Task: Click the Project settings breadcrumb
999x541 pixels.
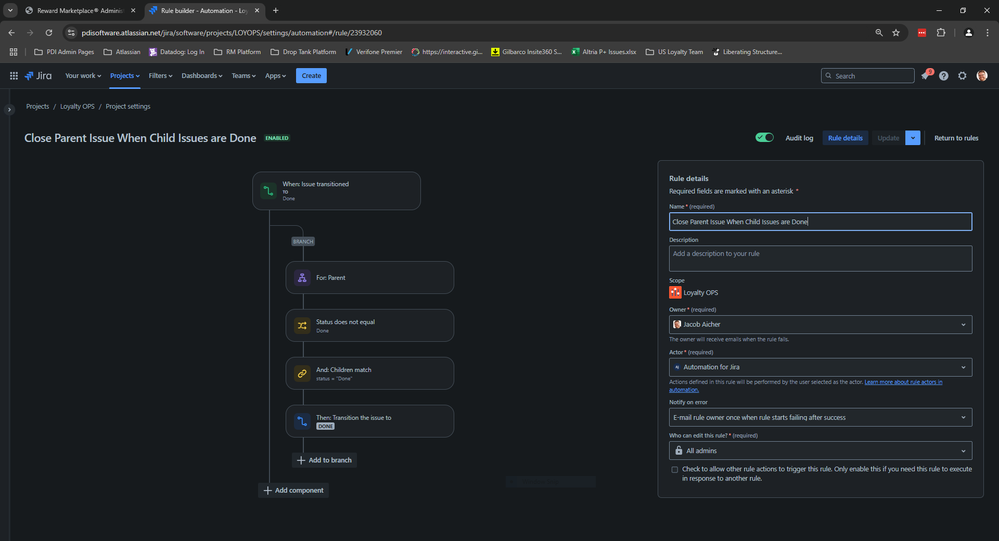Action: [x=128, y=106]
